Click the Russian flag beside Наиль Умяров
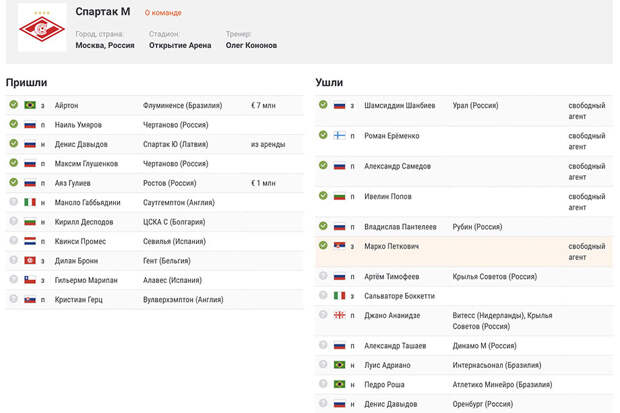This screenshot has width=620, height=413. click(x=30, y=125)
